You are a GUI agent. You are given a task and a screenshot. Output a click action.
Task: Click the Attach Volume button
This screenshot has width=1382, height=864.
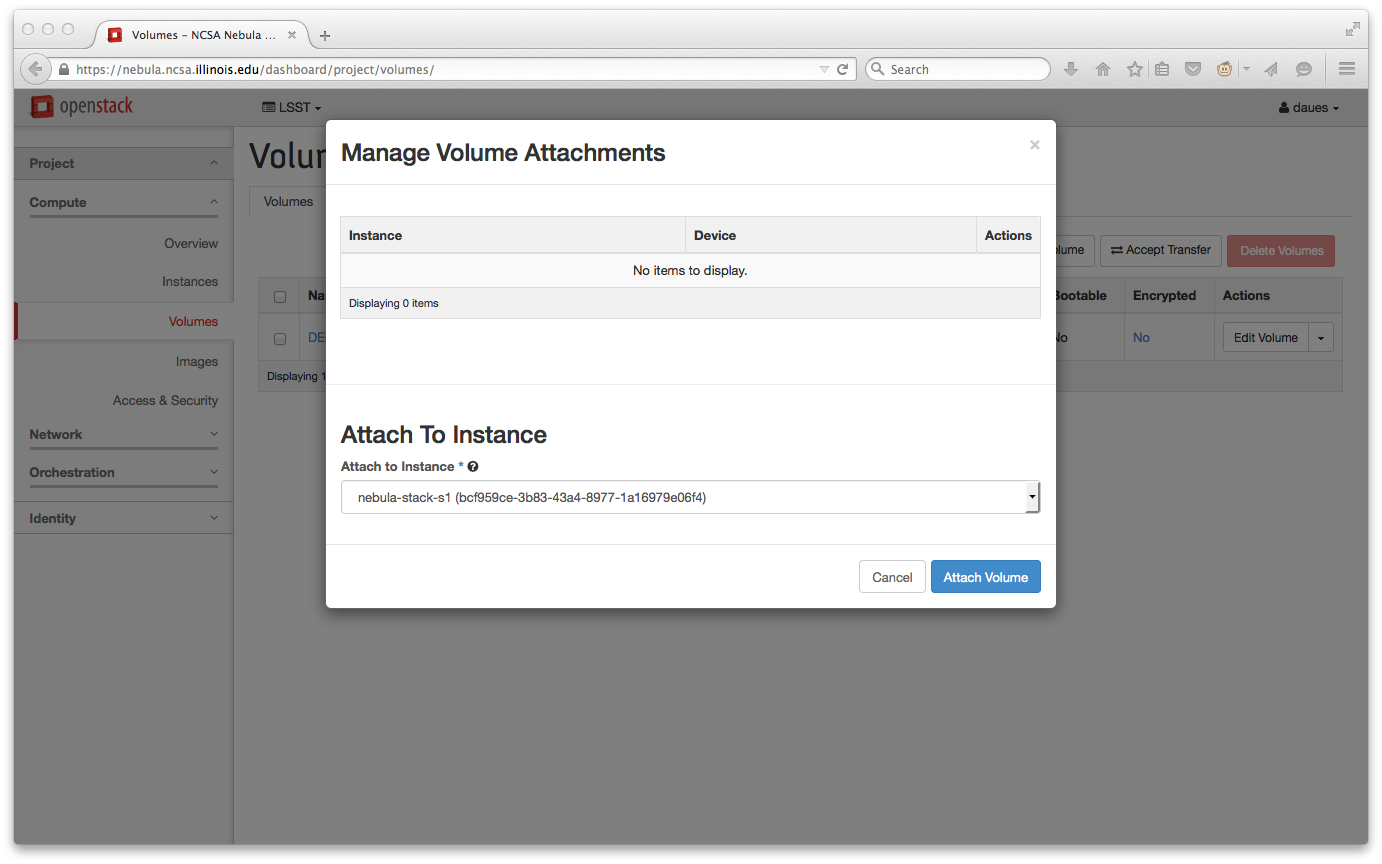pos(986,577)
